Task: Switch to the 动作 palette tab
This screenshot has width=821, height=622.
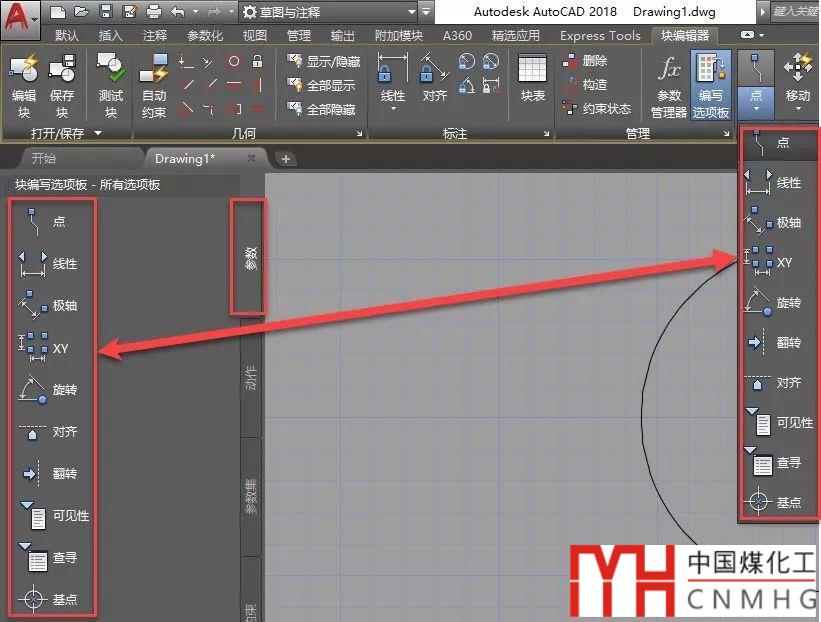Action: pyautogui.click(x=251, y=378)
